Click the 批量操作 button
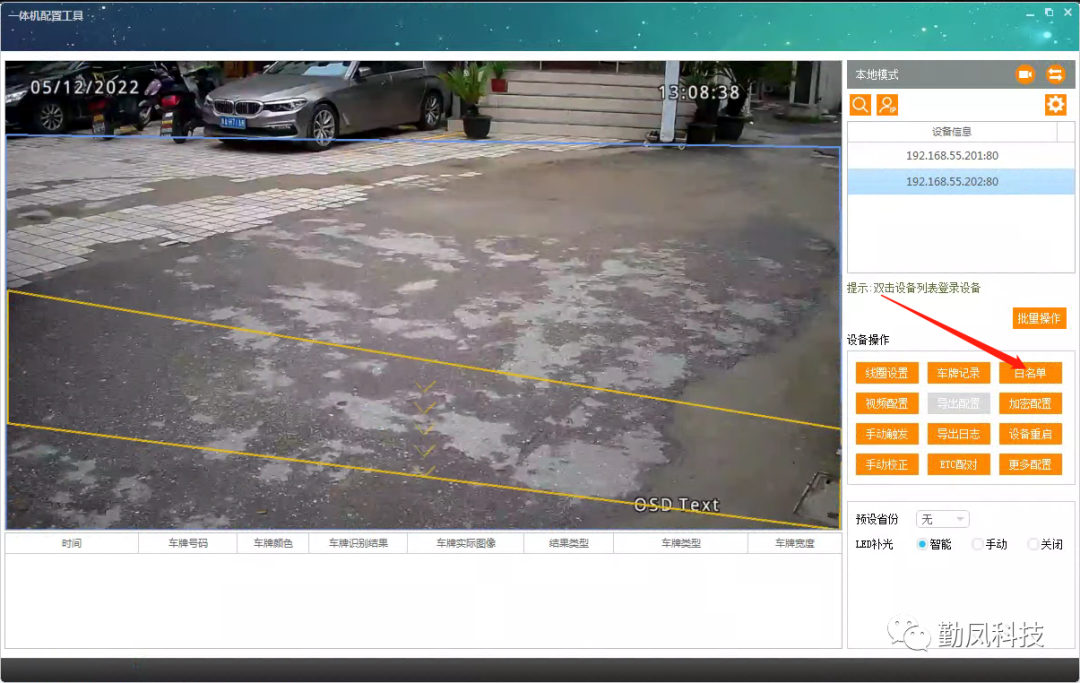 [1039, 318]
